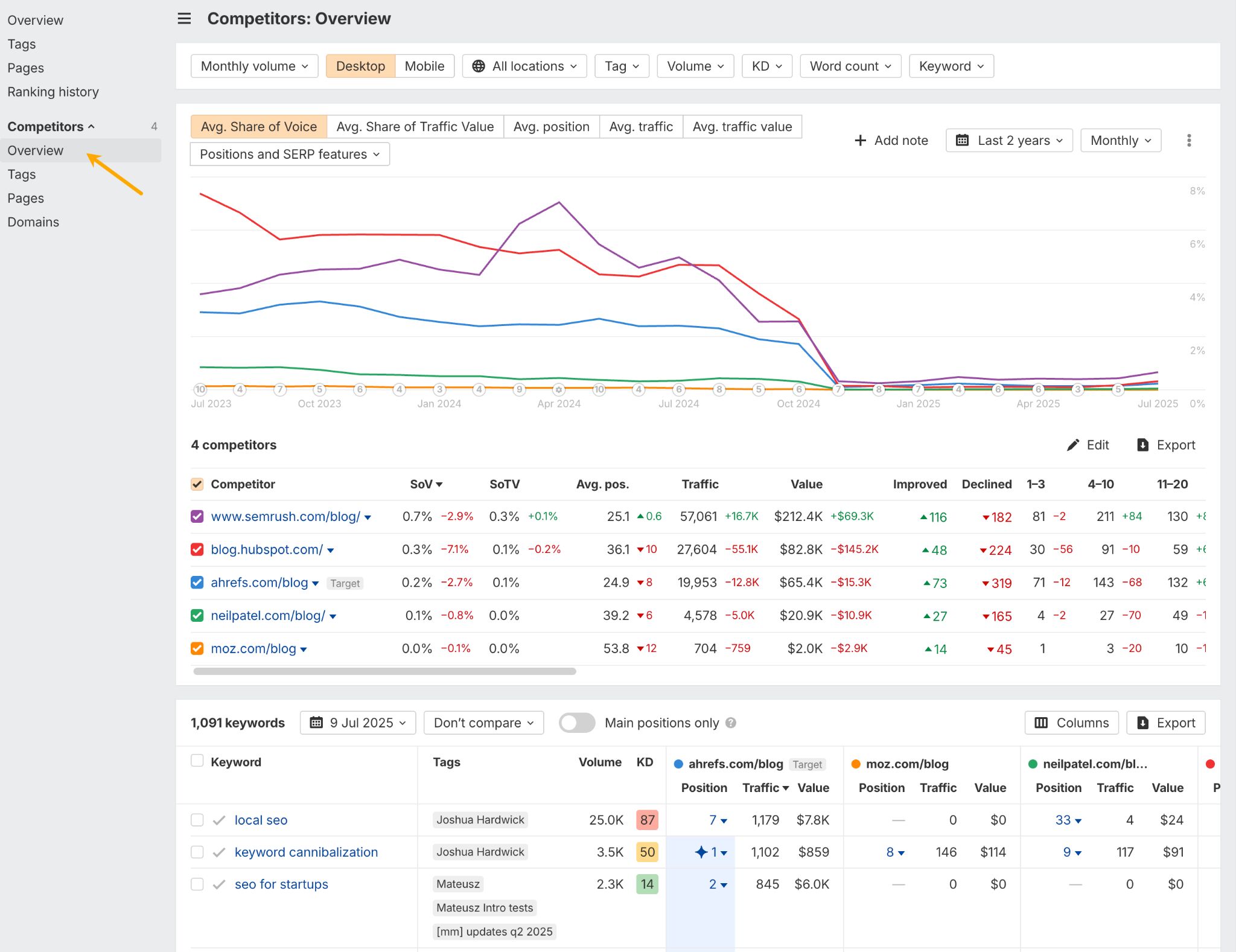
Task: Expand the Word count filter dropdown
Action: point(850,66)
